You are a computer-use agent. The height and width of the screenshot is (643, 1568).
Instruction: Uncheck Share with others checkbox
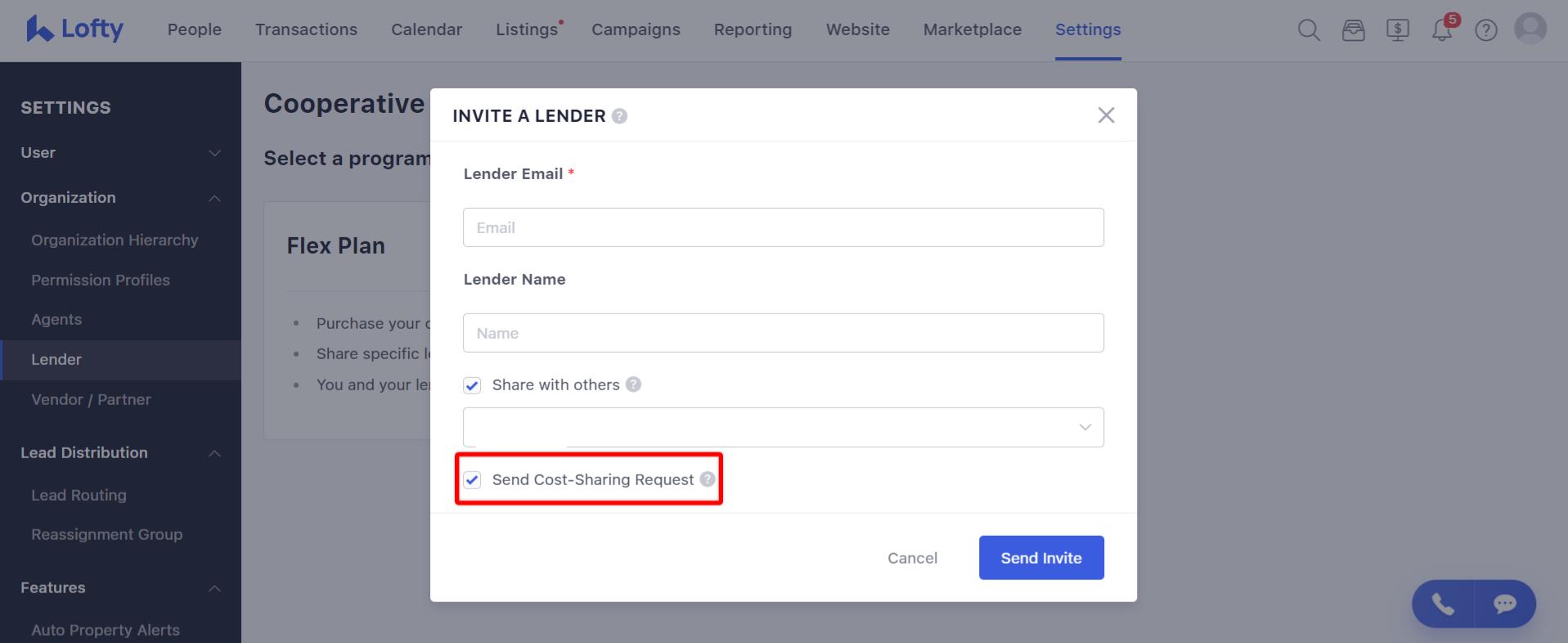pyautogui.click(x=472, y=385)
